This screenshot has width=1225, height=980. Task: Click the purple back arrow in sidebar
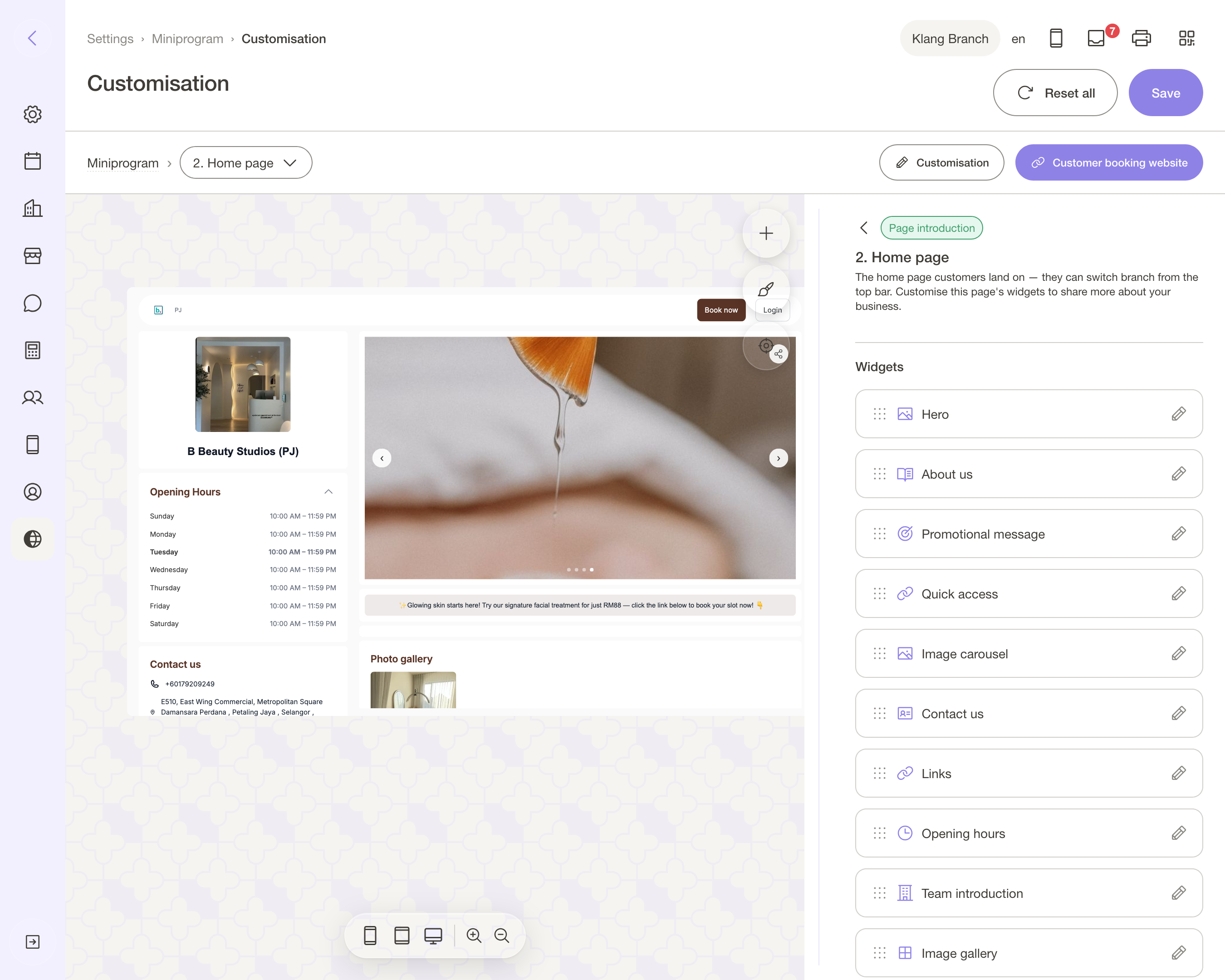click(x=32, y=38)
